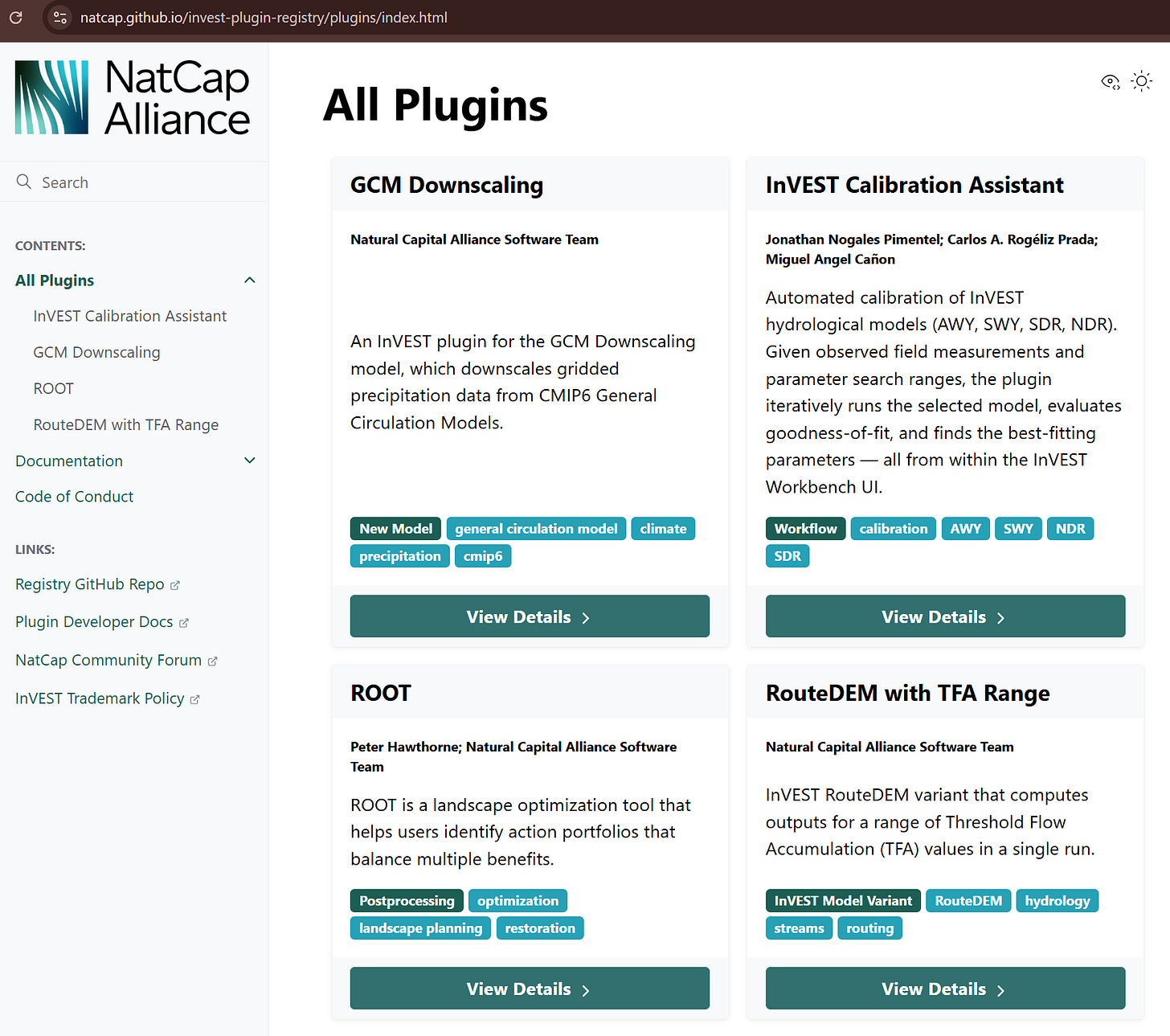This screenshot has width=1170, height=1036.
Task: Open Plugin Developer Docs link
Action: coord(94,622)
